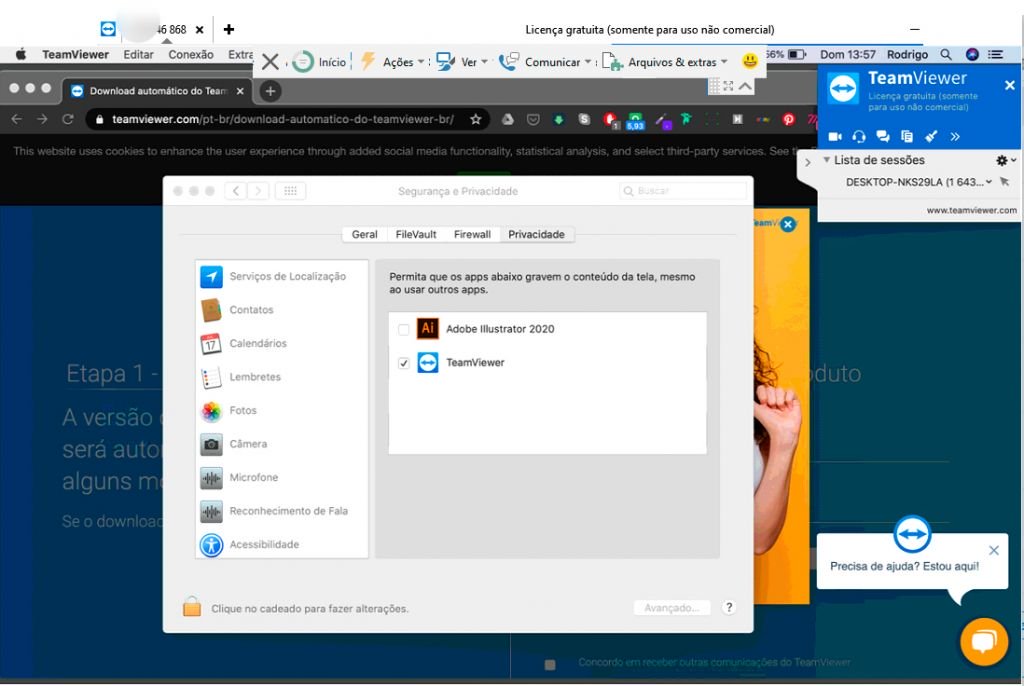1024x686 pixels.
Task: Select Fotos in the privacy list
Action: coord(281,410)
